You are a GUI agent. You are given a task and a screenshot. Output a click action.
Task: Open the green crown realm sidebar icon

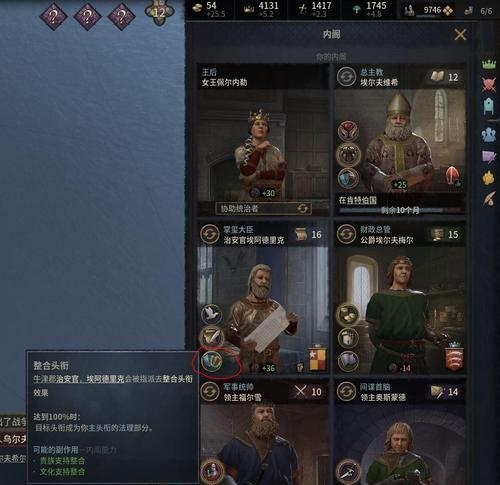click(x=489, y=64)
